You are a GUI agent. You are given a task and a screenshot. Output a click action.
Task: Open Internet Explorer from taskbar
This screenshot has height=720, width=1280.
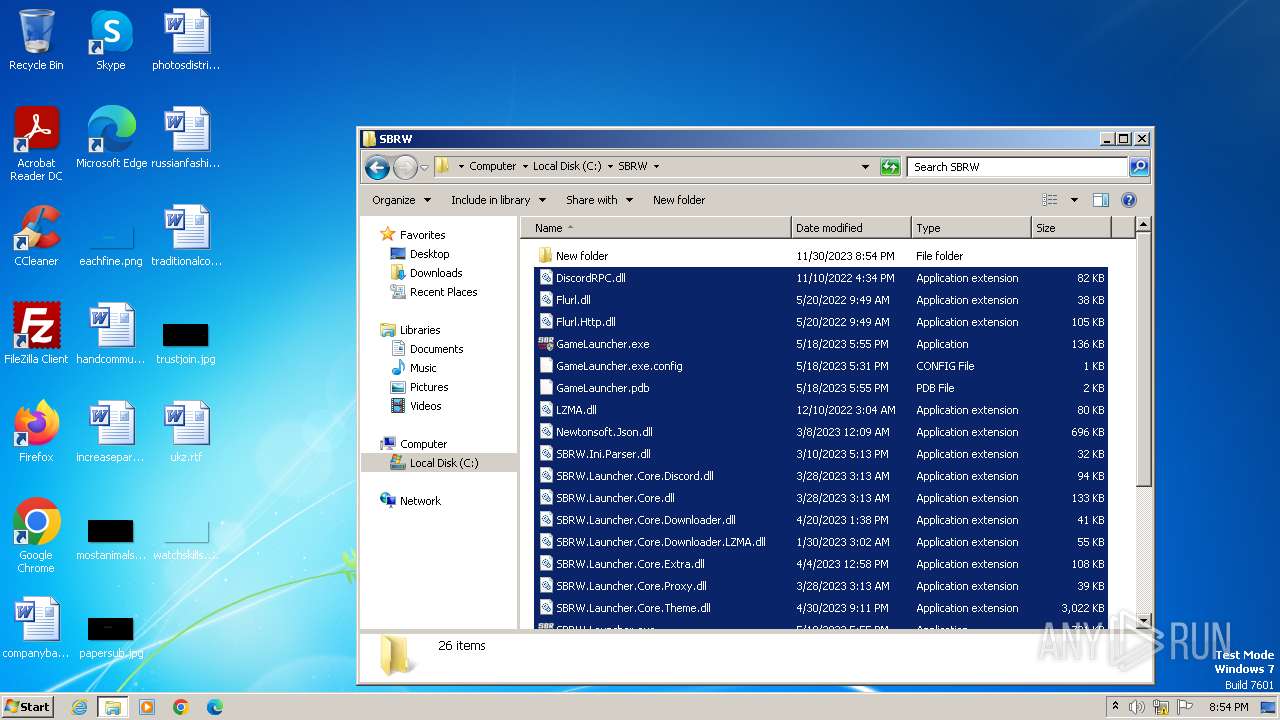(80, 707)
